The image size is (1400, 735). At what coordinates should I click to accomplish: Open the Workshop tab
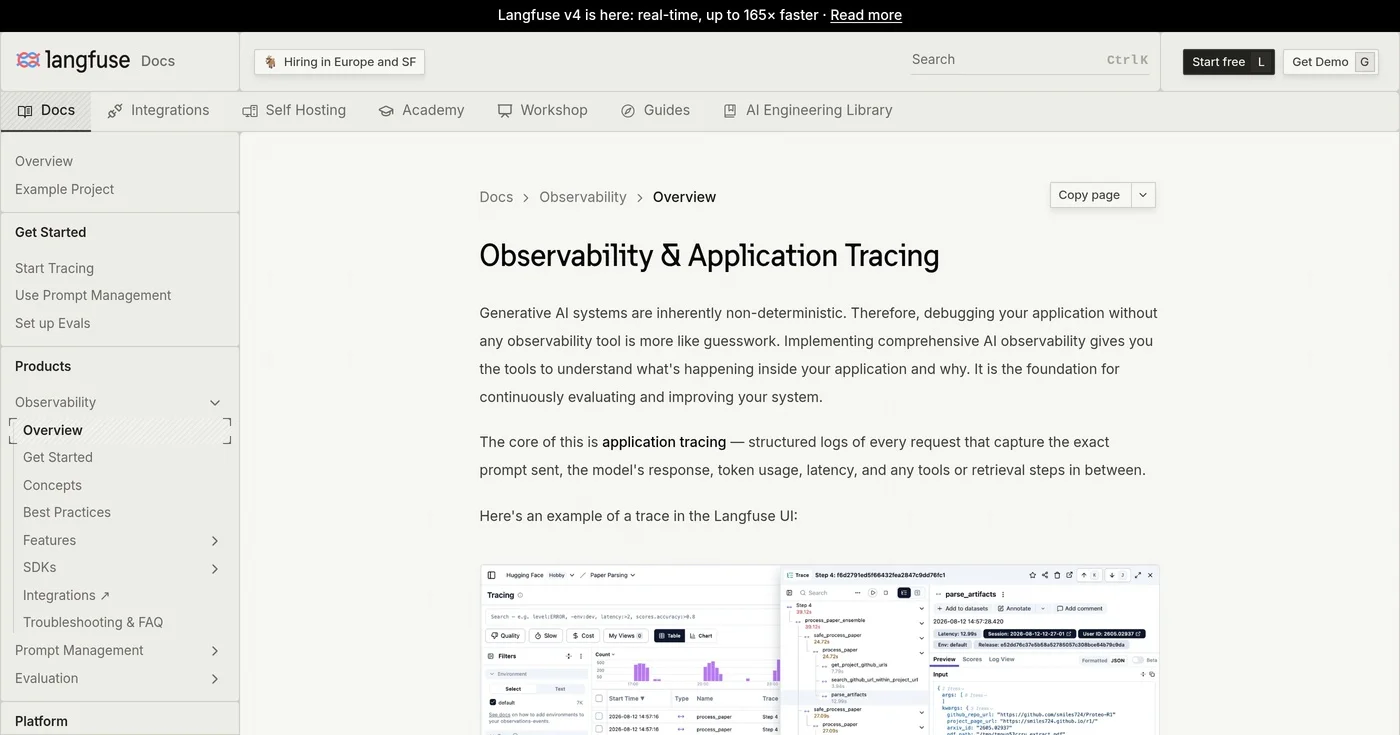(543, 111)
